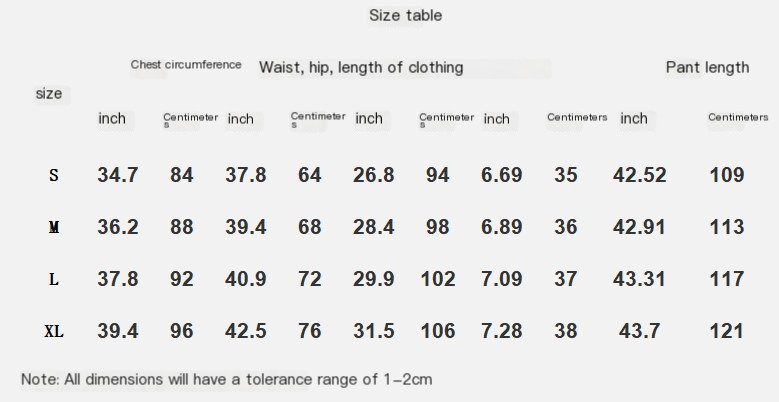Image resolution: width=779 pixels, height=402 pixels.
Task: Click the 6.89 inch value
Action: [501, 227]
